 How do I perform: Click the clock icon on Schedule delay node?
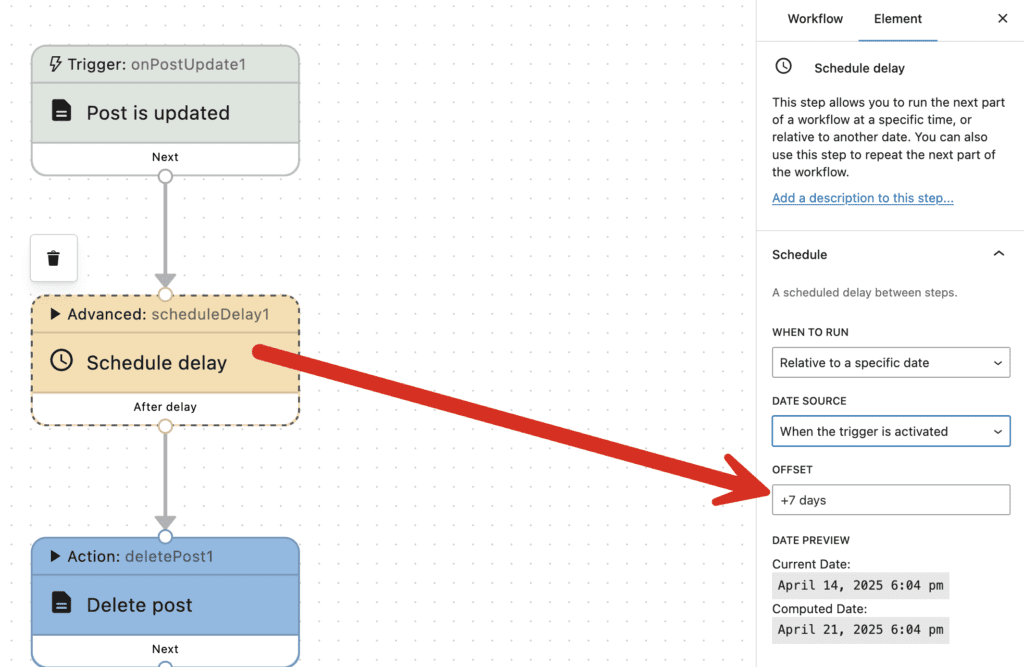62,361
